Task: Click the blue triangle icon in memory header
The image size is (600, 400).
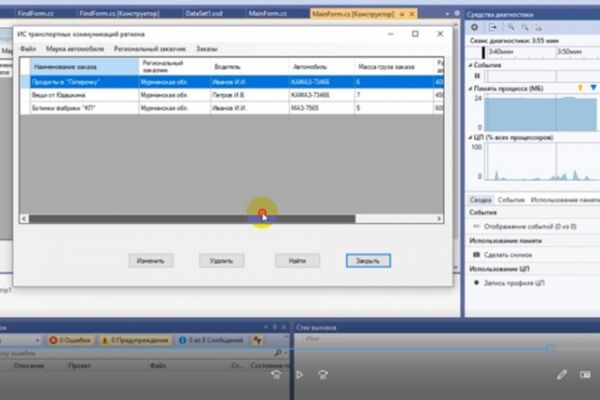Action: (593, 88)
